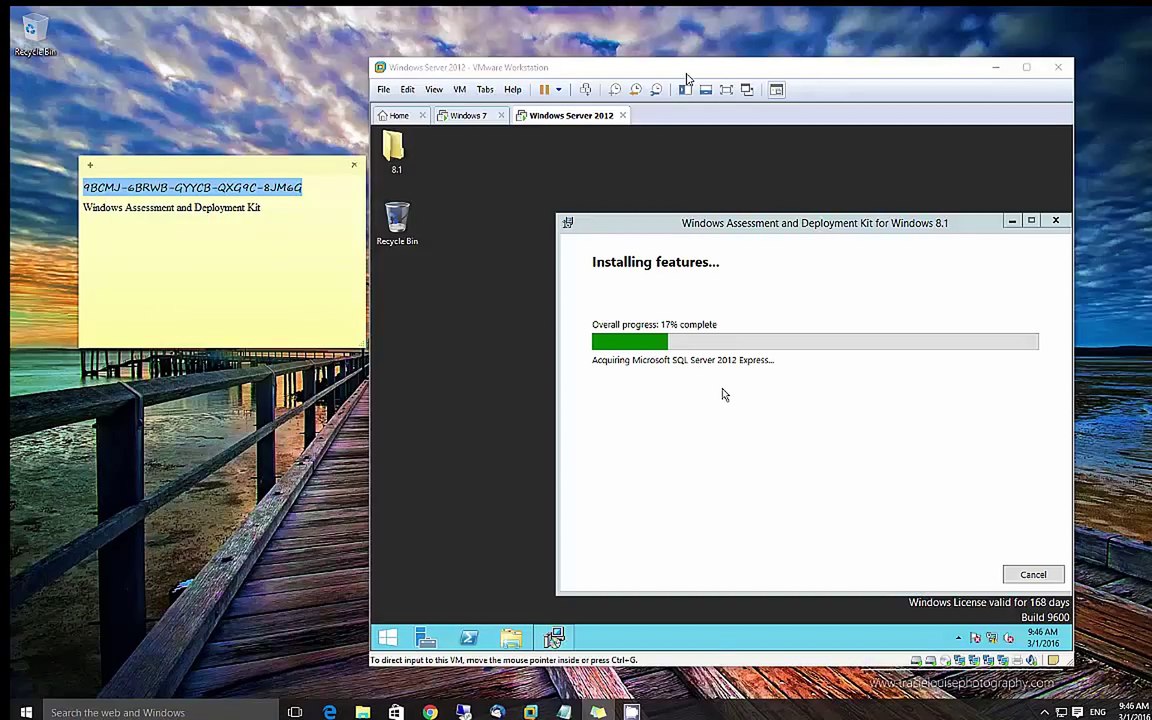
Task: Click the Search the web and Windows box
Action: [x=160, y=712]
